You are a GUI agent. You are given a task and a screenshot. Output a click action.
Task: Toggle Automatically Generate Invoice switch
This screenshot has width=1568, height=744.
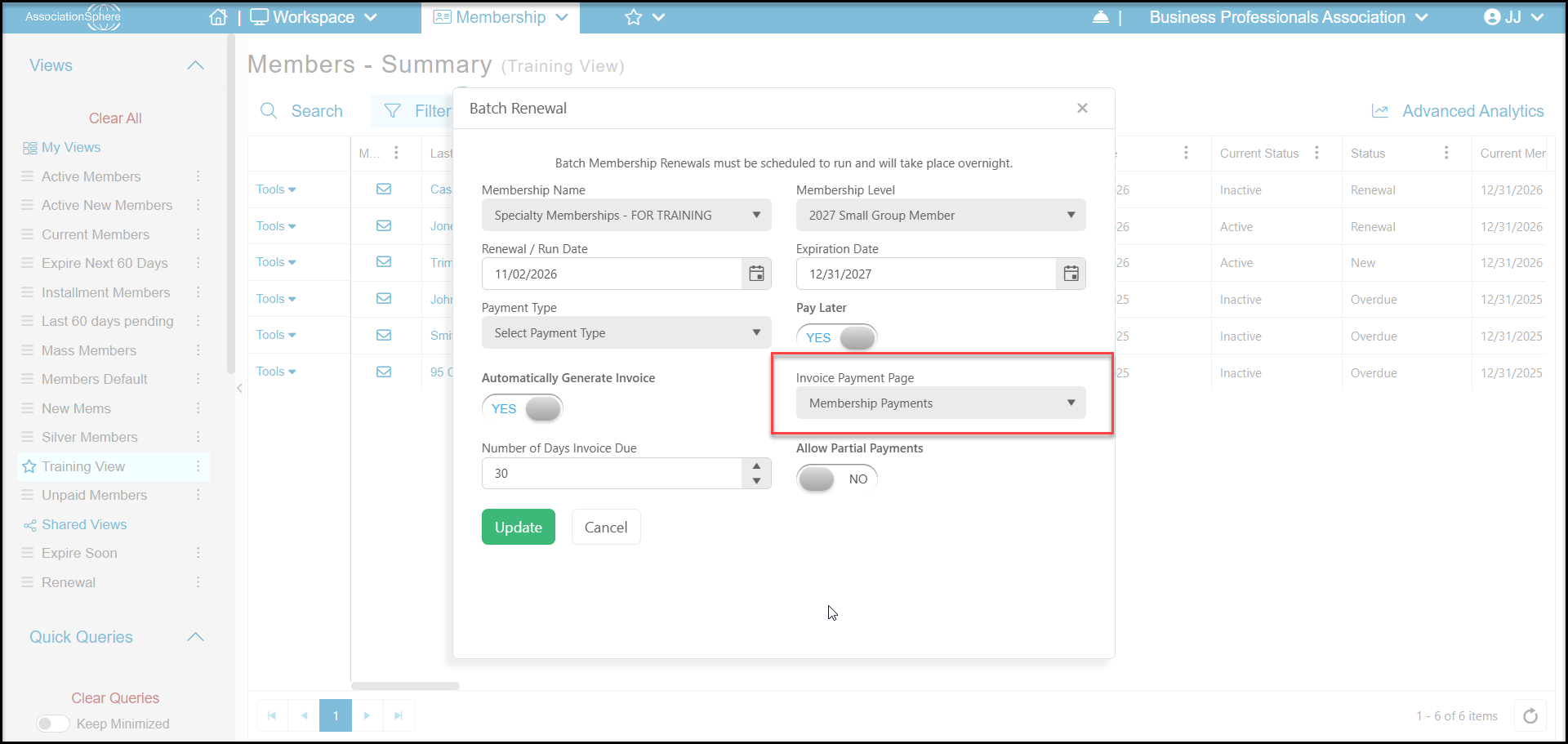(x=523, y=408)
